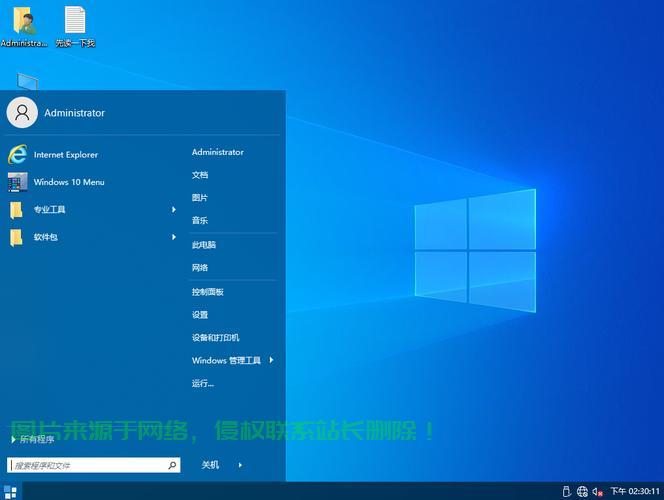
Task: Open 文档 from the Start menu
Action: point(200,175)
